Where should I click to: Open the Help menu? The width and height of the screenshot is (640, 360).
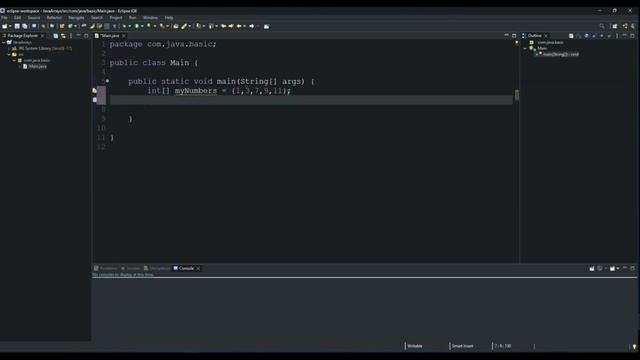tap(169, 18)
